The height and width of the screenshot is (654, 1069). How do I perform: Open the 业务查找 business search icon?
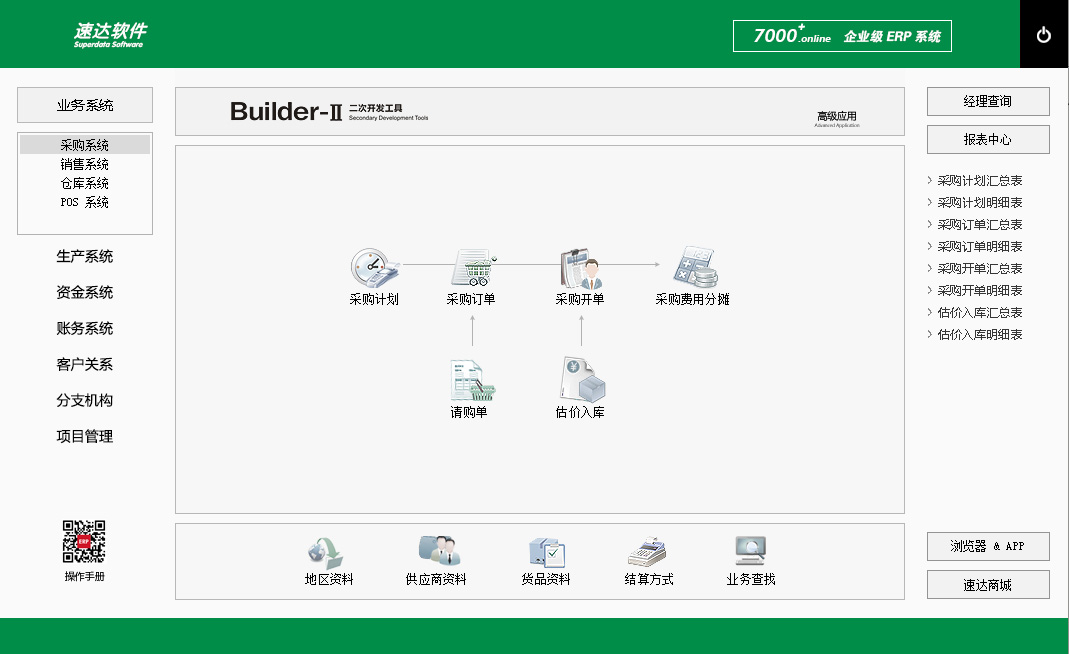coord(750,552)
